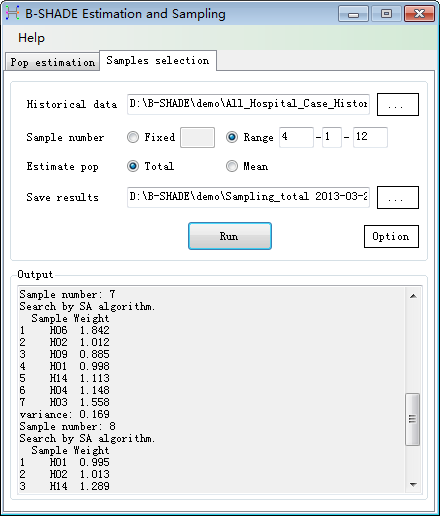
Task: Open the Help menu
Action: (x=31, y=38)
